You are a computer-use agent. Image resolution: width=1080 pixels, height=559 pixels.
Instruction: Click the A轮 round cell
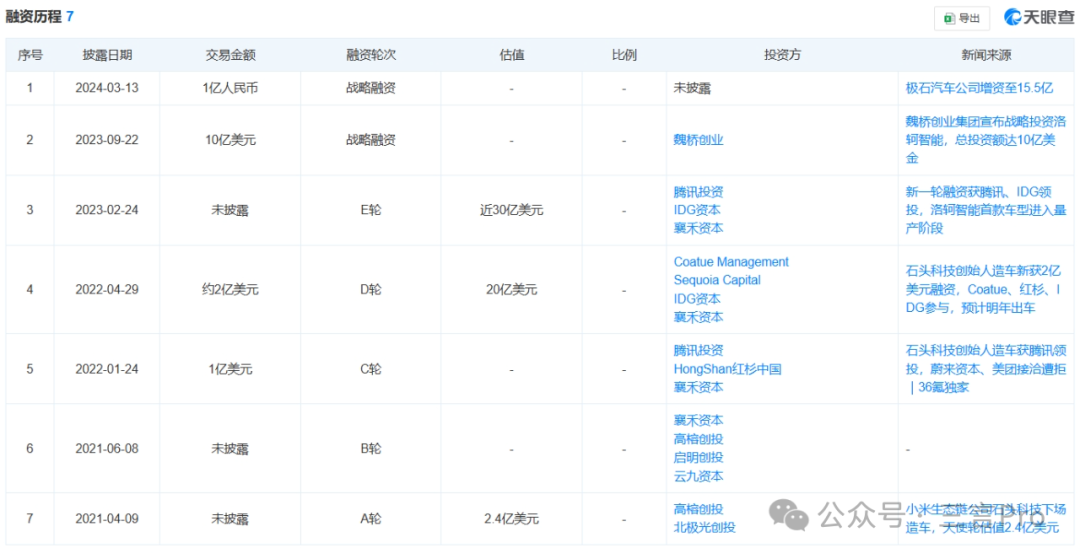(x=371, y=518)
